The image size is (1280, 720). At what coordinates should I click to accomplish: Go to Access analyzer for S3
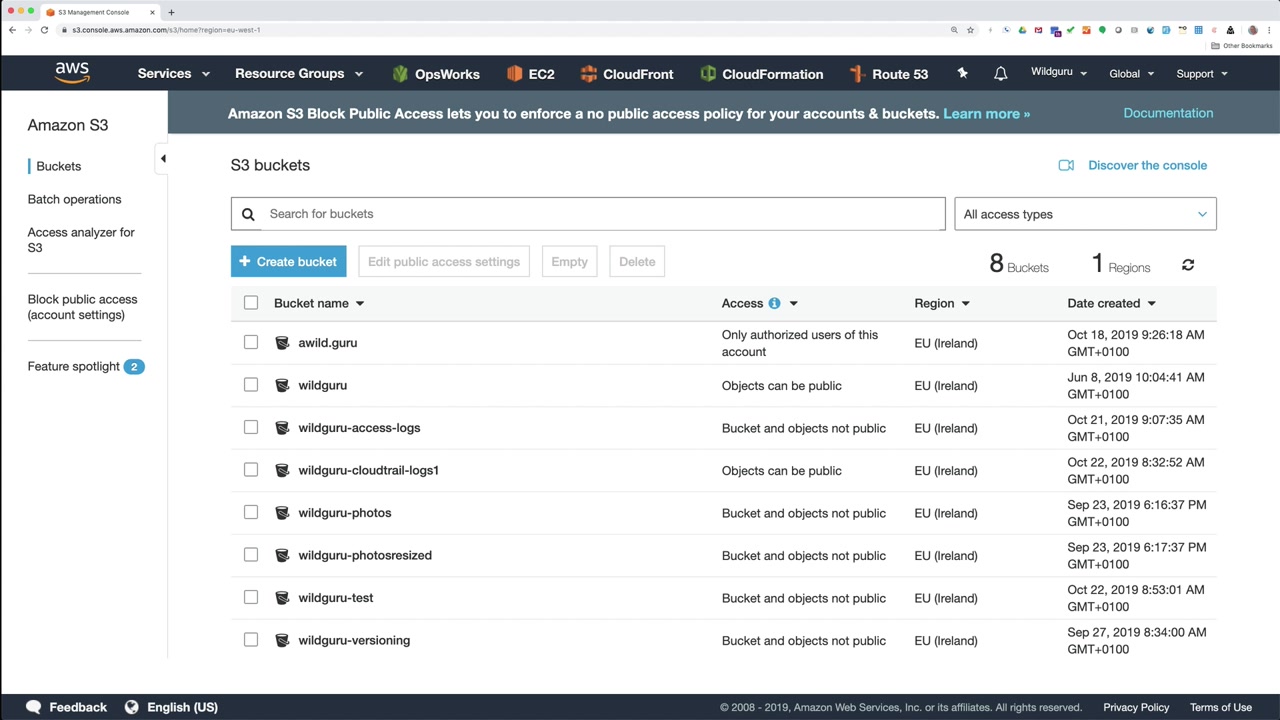pos(80,240)
